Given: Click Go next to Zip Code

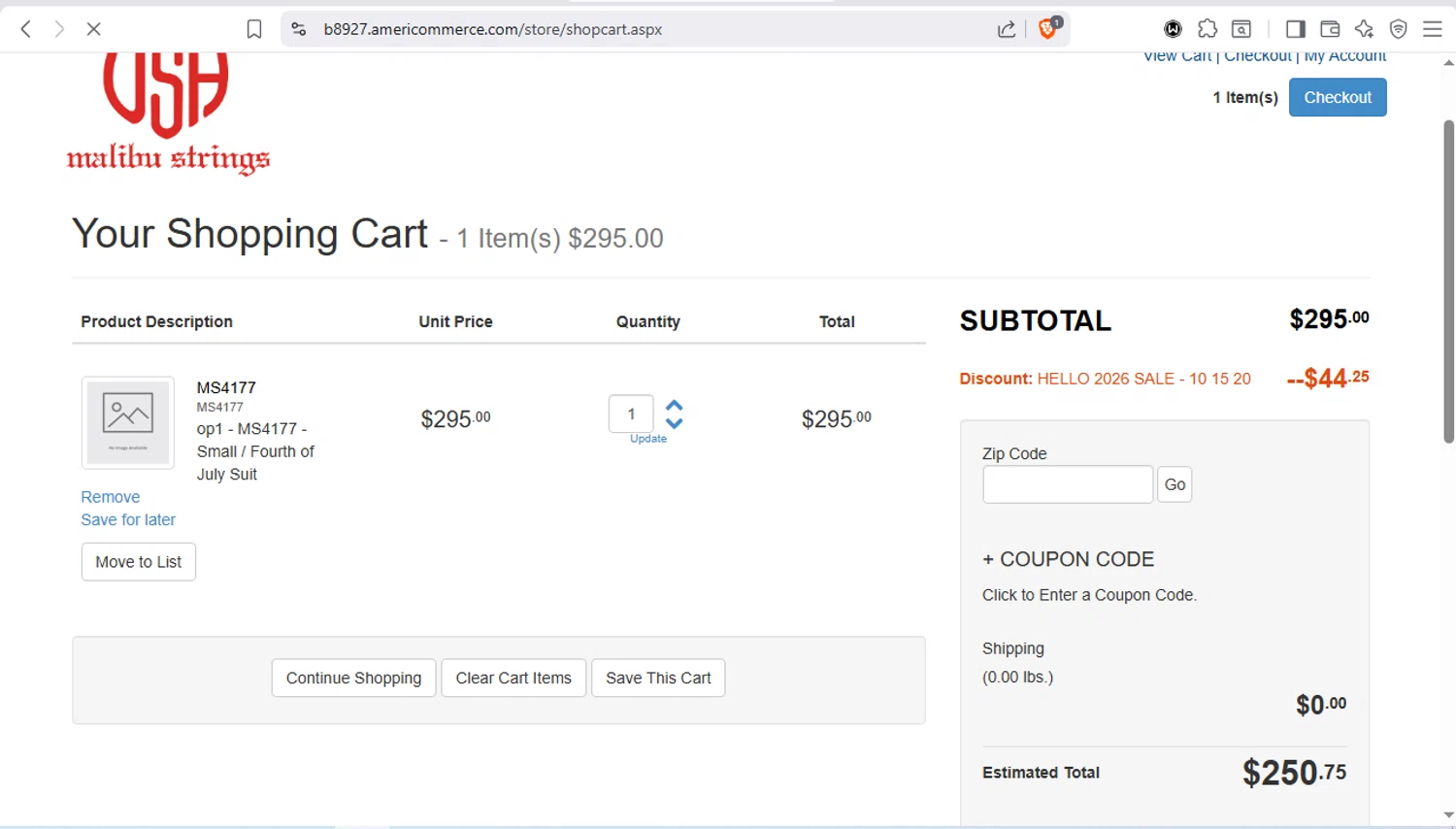Looking at the screenshot, I should pos(1175,484).
